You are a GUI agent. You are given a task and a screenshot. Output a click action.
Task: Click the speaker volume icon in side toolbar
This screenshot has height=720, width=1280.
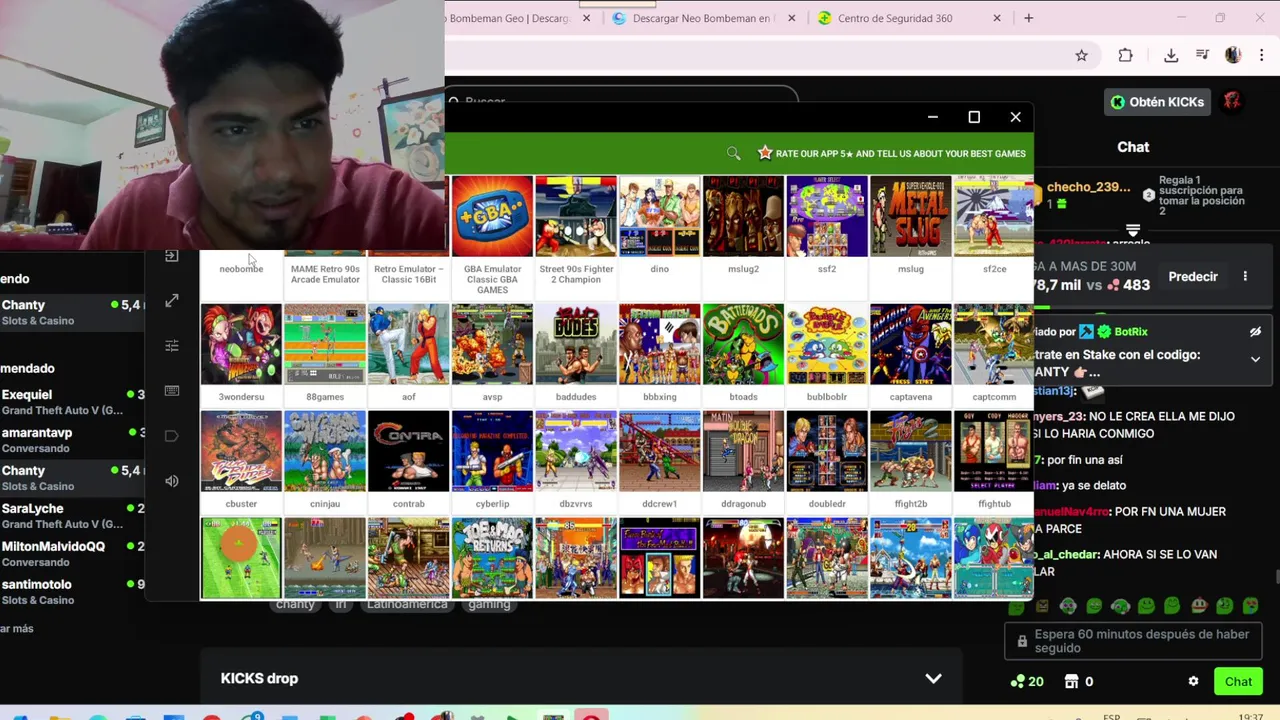coord(172,481)
